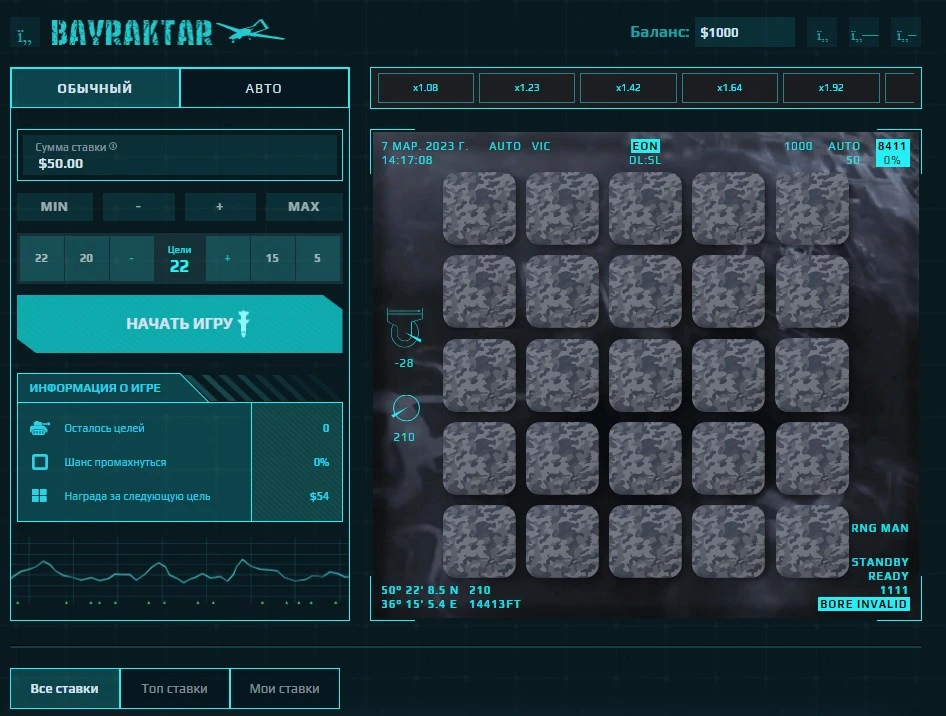
Task: Click the camouflage tile in row 2, column 4
Action: pos(729,292)
